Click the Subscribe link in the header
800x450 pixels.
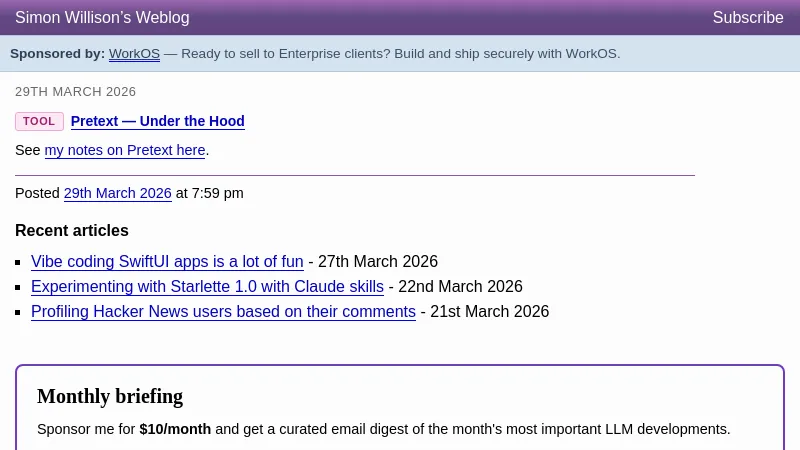(747, 18)
